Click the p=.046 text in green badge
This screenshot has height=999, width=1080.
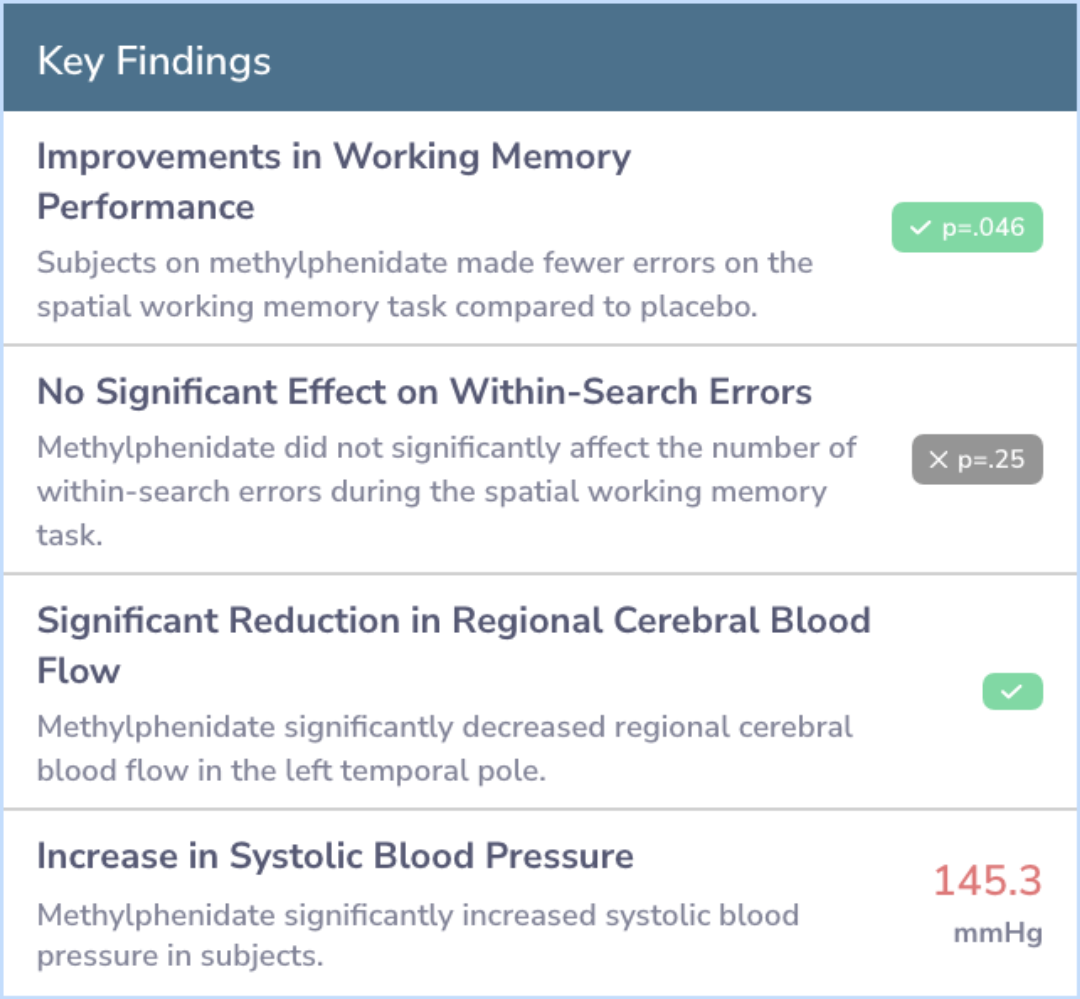coord(984,228)
